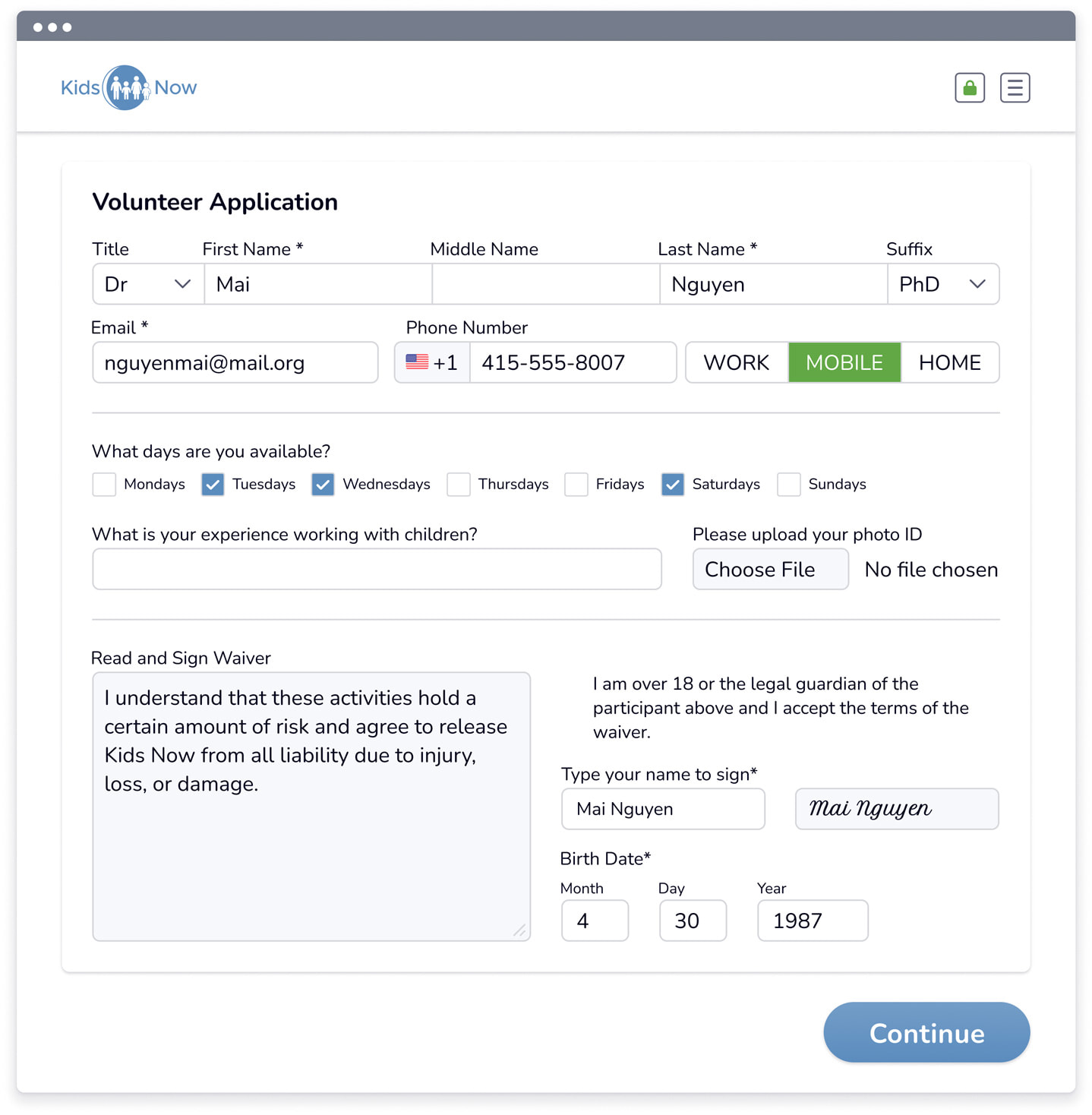Toggle the Saturdays checkbox off

(673, 485)
